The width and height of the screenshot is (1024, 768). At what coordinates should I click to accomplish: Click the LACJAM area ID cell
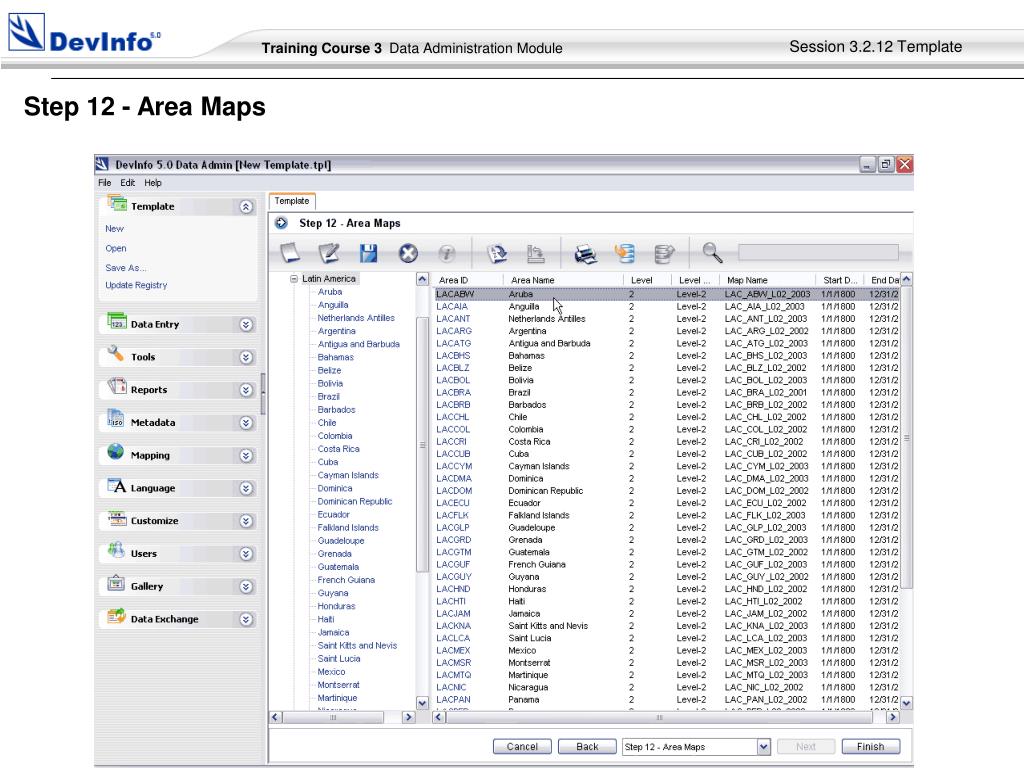[x=453, y=613]
